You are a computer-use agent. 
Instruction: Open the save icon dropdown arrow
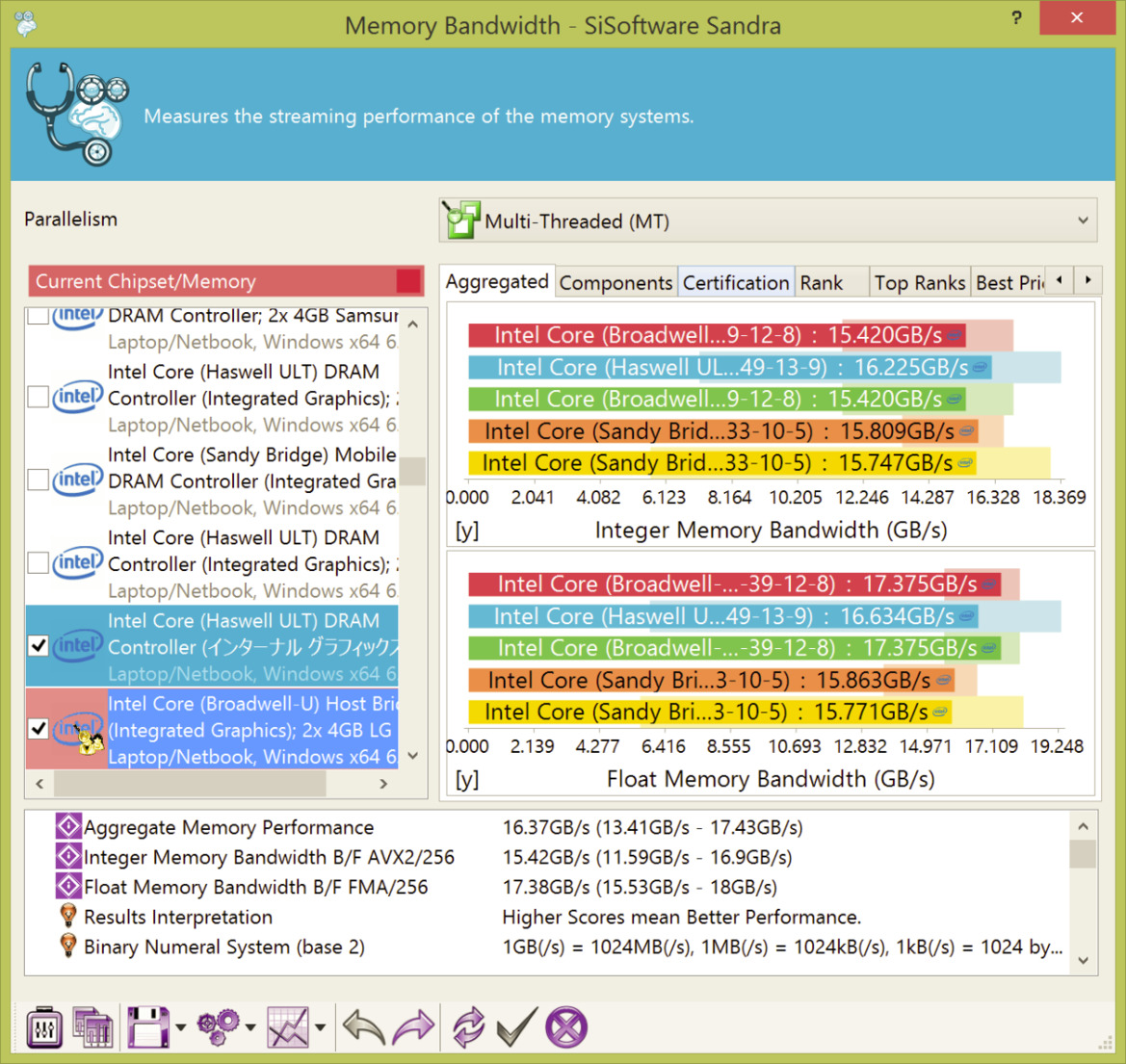coord(180,1028)
